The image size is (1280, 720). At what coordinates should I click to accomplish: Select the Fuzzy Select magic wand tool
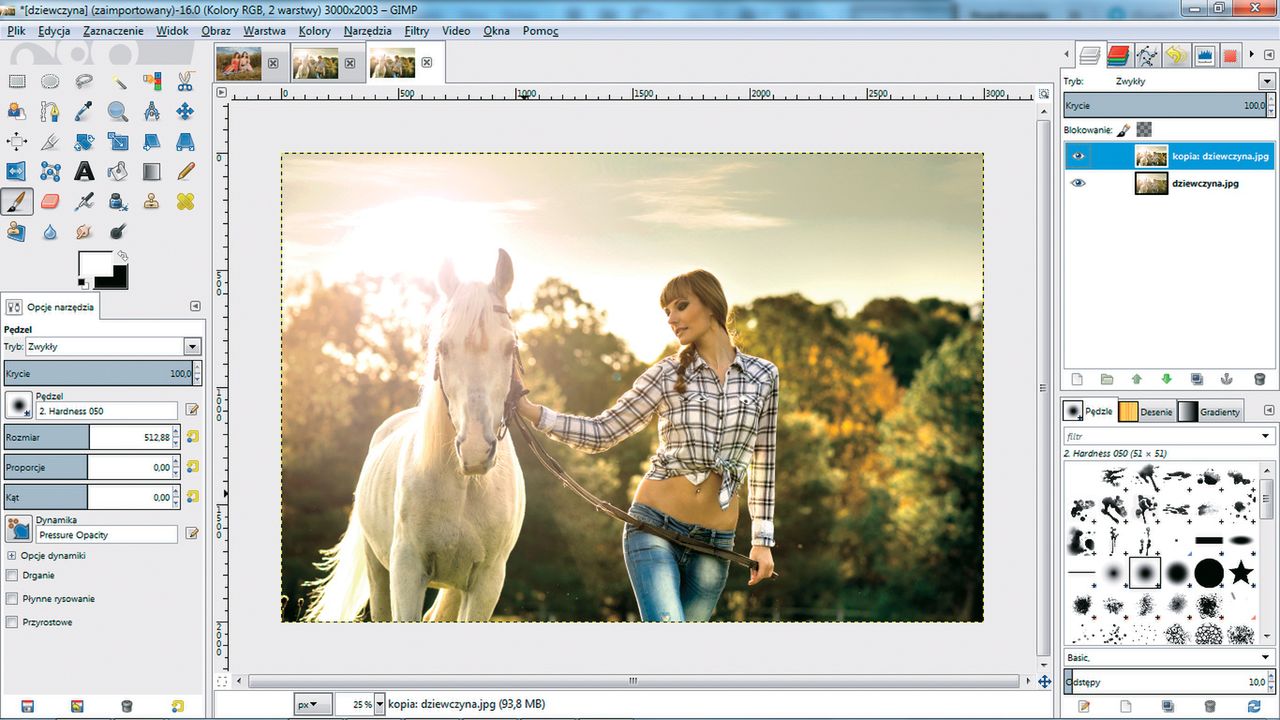point(118,82)
